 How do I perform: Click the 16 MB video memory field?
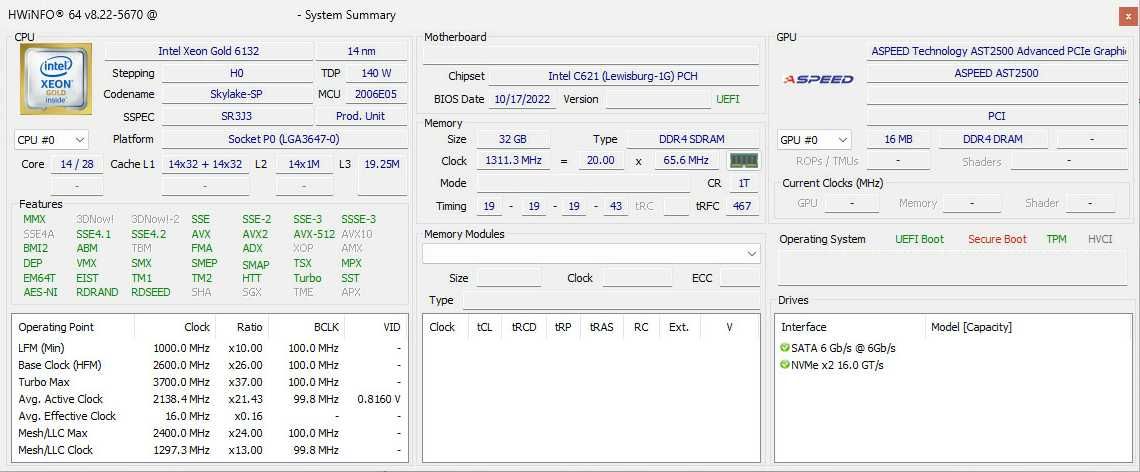coord(899,139)
